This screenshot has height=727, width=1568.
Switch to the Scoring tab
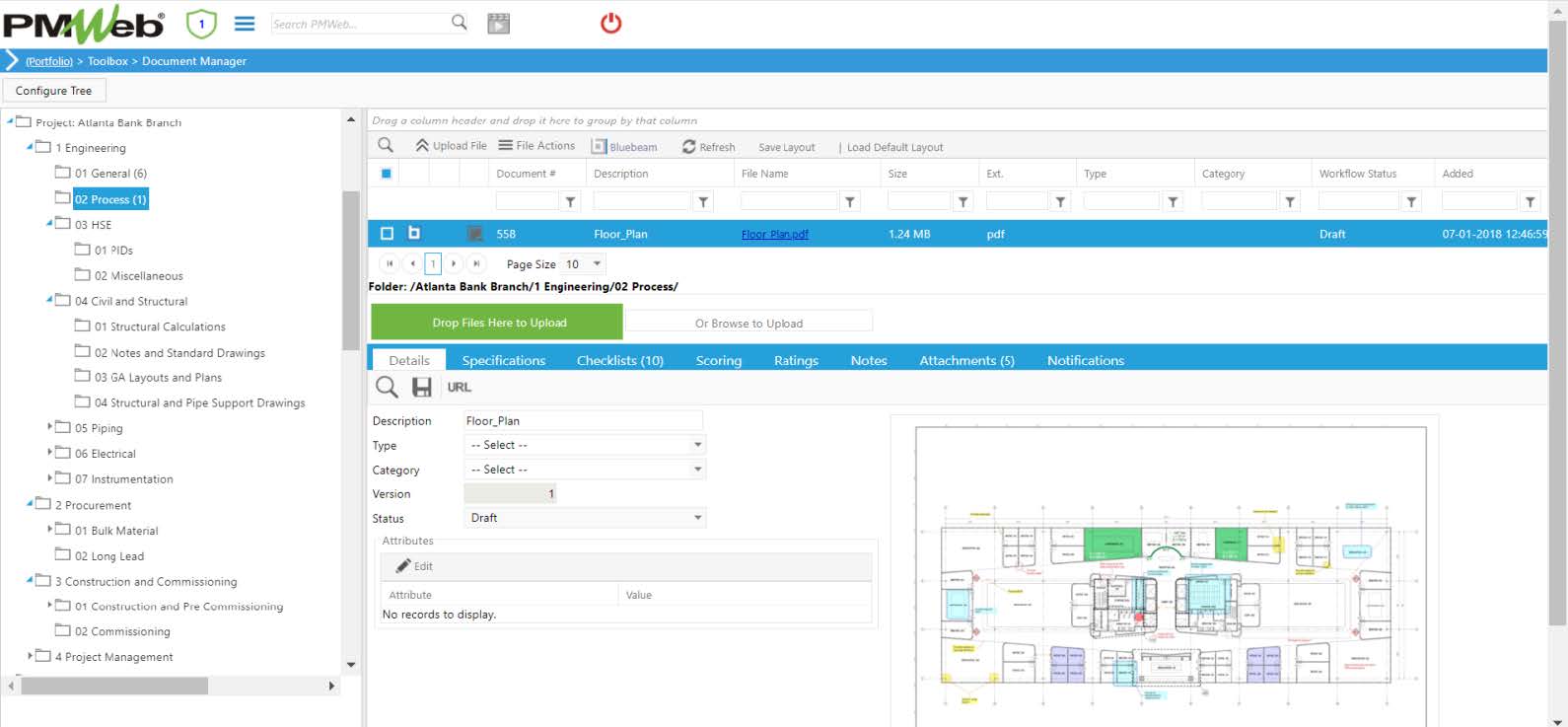coord(719,360)
